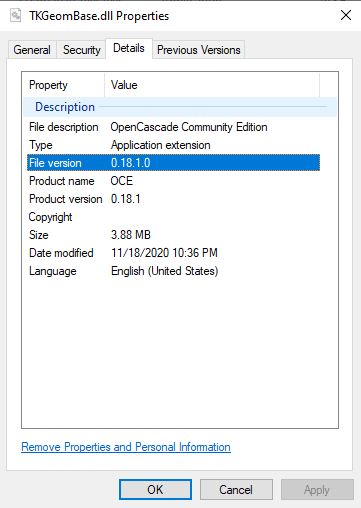Screen dimensions: 361x508
Task: Click the 0.18.1 product version value
Action: (x=126, y=199)
